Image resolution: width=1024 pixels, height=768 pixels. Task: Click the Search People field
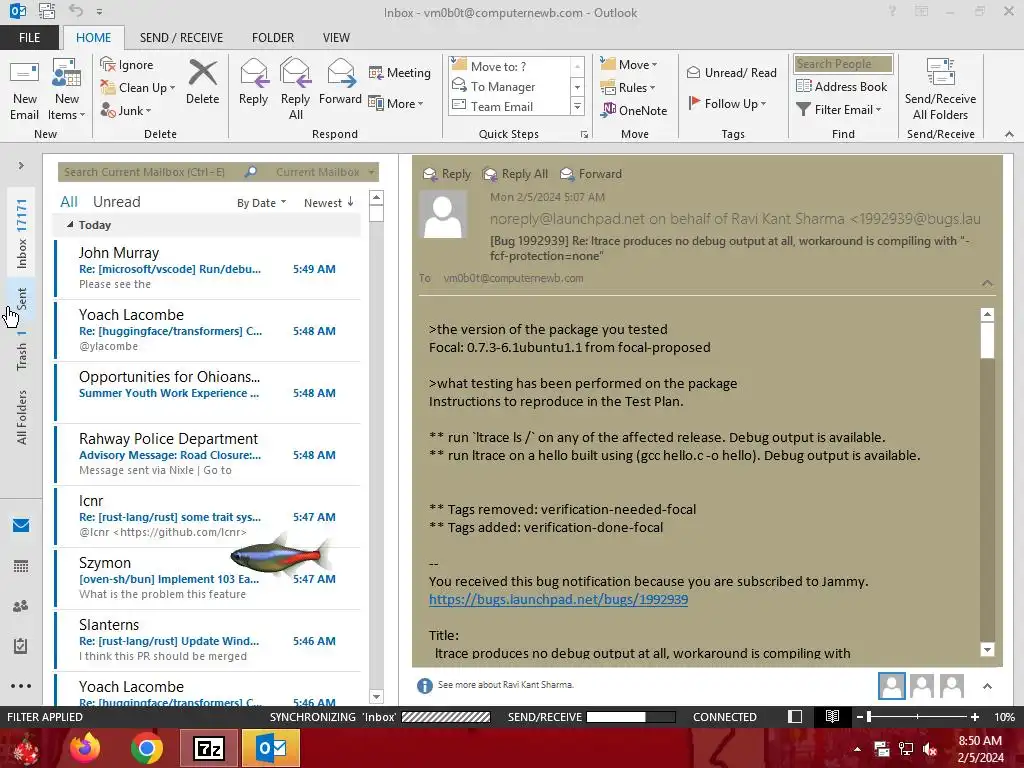(x=843, y=64)
